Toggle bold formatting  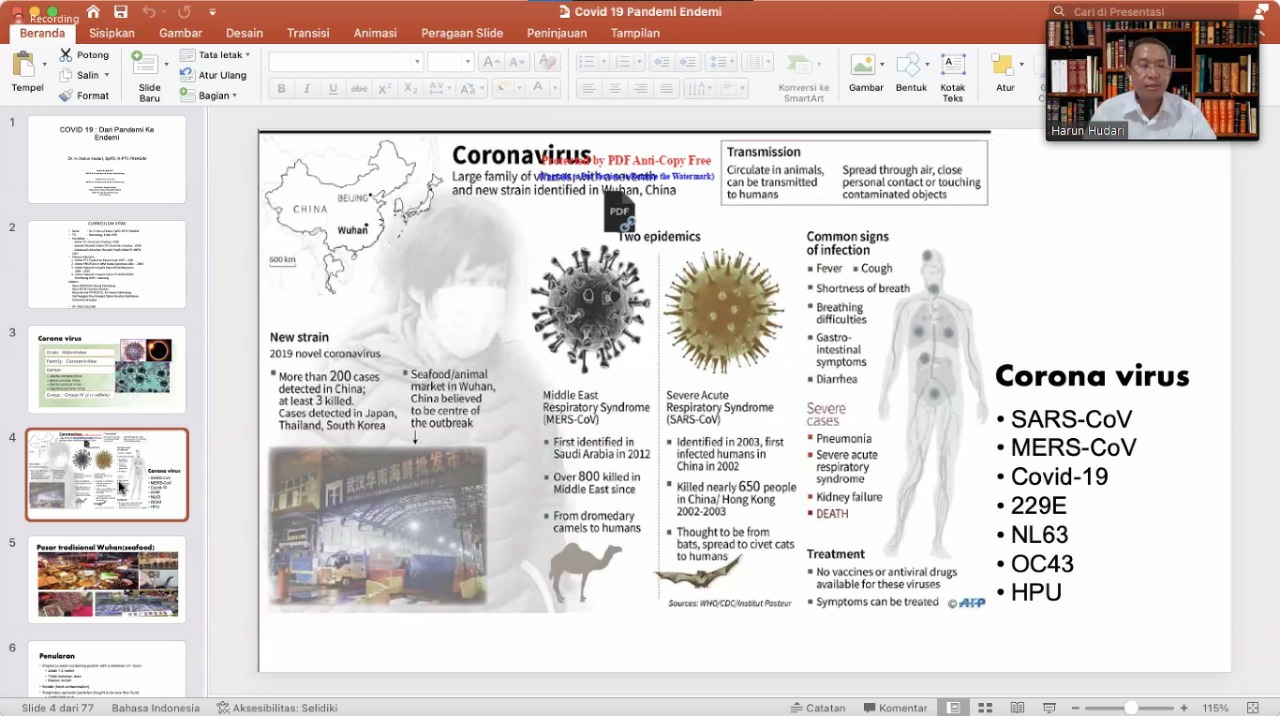click(281, 89)
